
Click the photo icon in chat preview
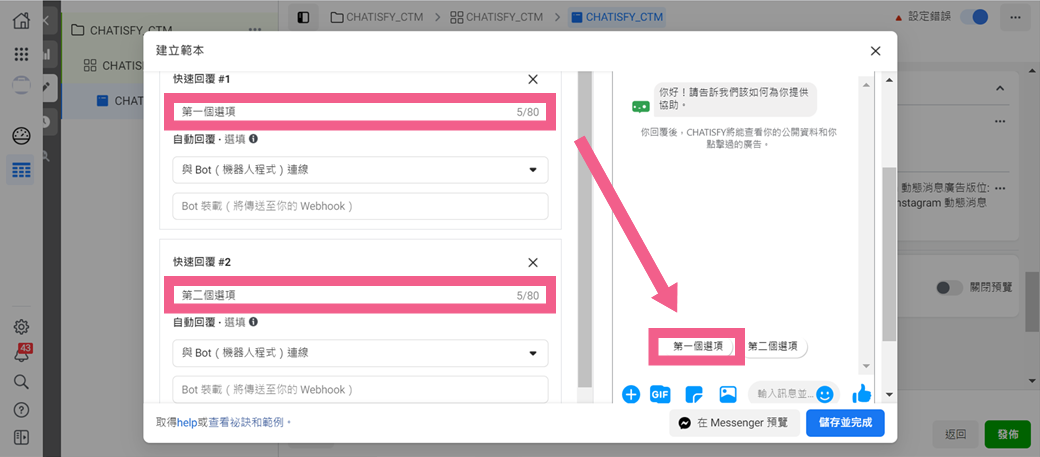click(x=728, y=394)
